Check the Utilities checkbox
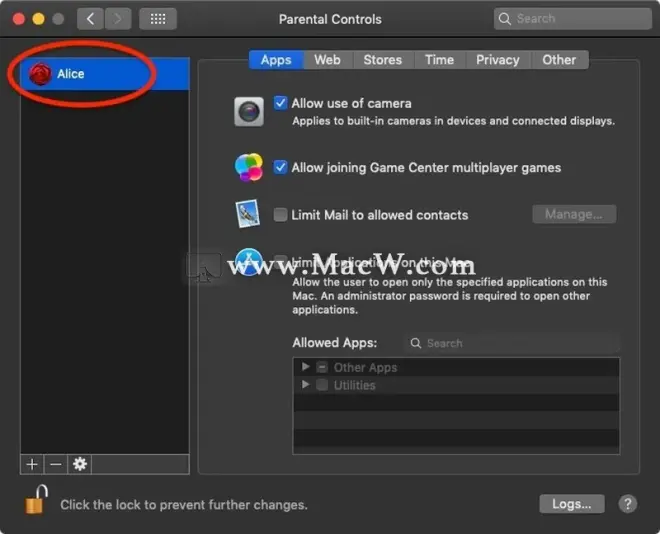Viewport: 660px width, 534px height. (322, 385)
